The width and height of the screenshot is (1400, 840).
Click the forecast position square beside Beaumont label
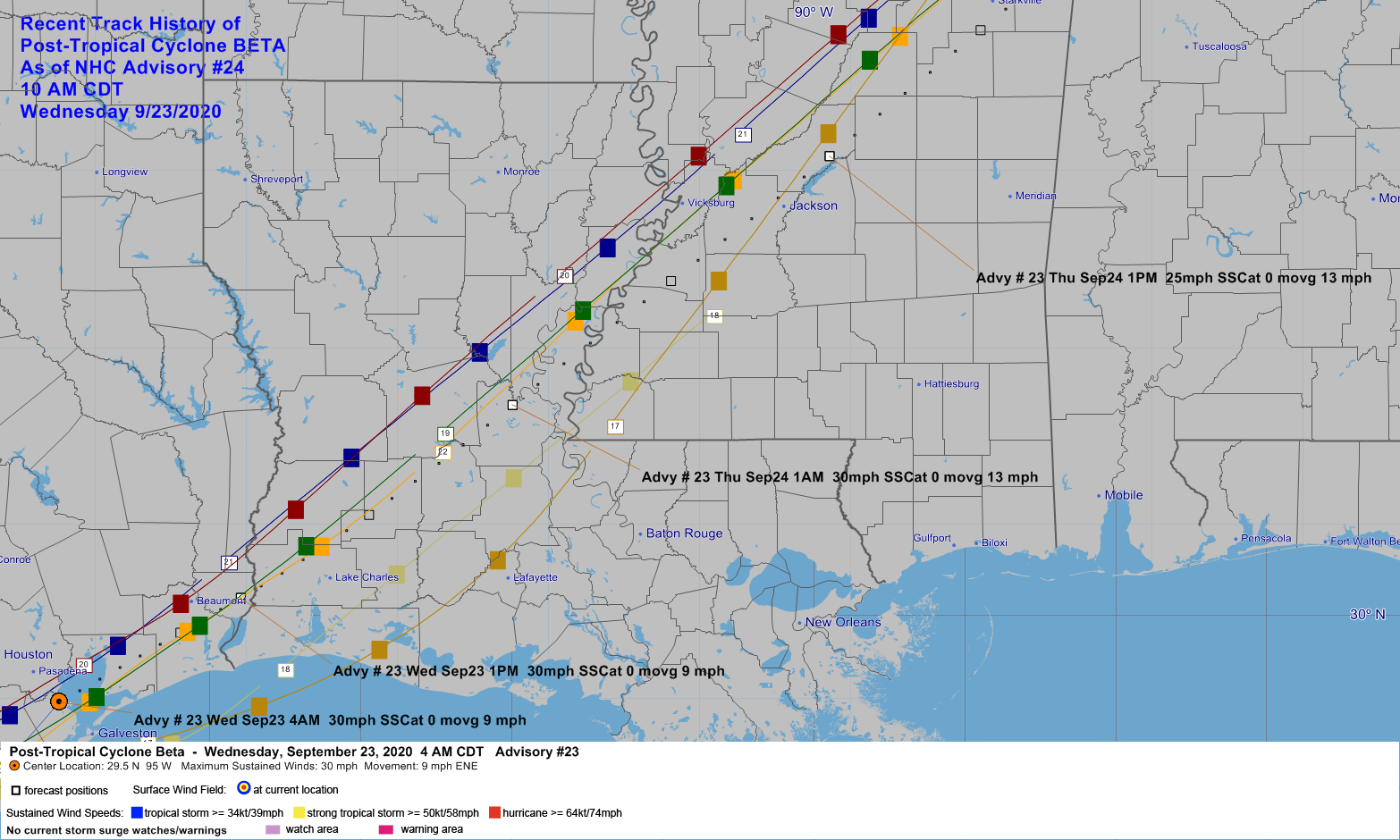pyautogui.click(x=240, y=597)
